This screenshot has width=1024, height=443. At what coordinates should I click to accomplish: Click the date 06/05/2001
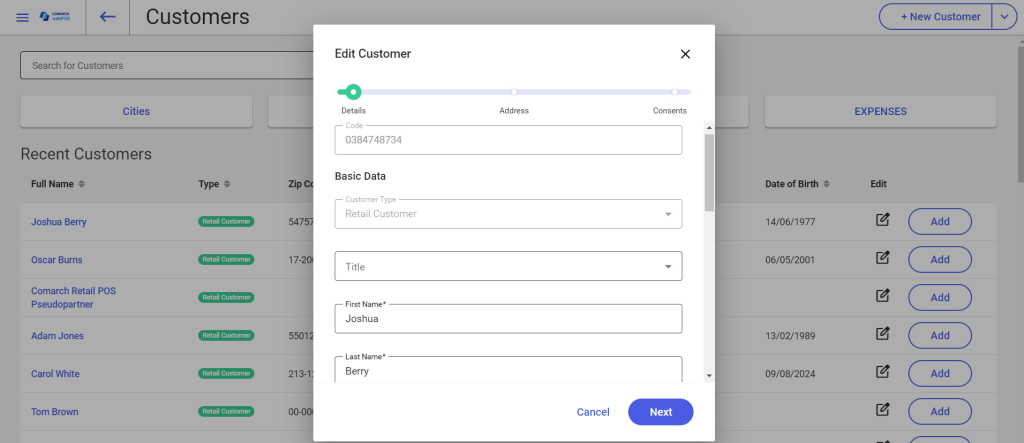790,260
